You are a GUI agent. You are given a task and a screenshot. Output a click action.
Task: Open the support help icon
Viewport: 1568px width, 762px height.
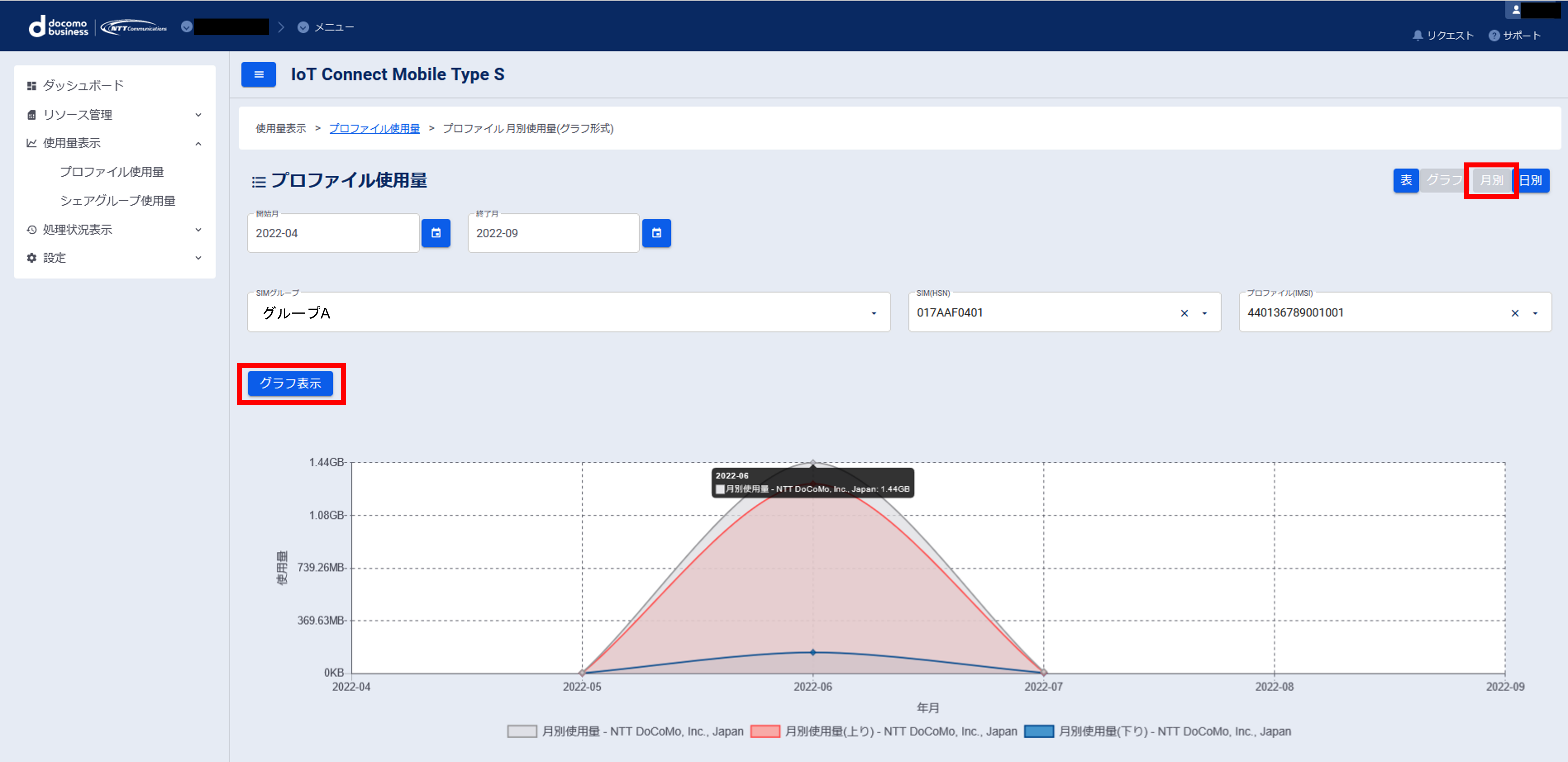[1494, 35]
